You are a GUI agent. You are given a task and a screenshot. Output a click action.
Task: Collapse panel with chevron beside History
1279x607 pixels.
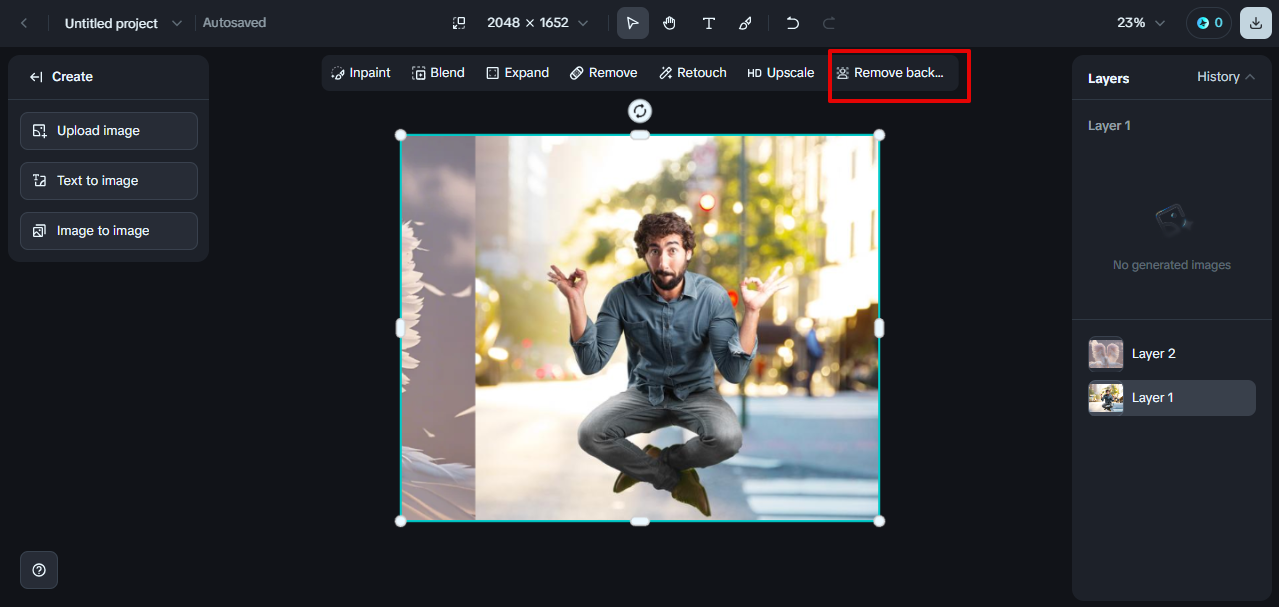[1250, 77]
